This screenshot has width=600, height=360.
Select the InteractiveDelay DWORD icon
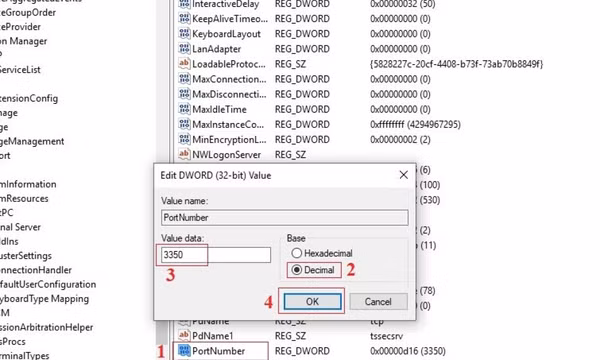point(184,4)
